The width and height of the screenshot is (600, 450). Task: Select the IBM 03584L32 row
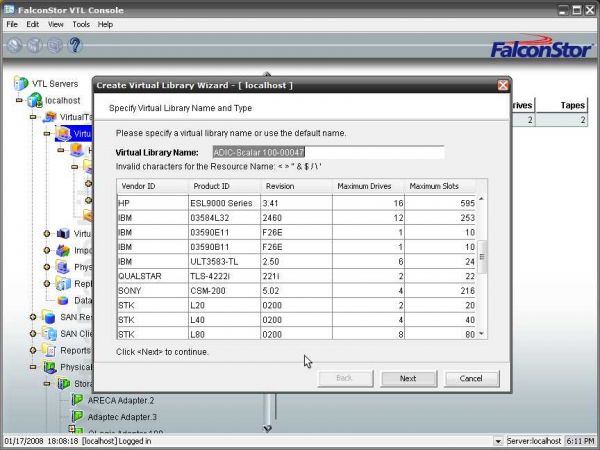point(297,218)
